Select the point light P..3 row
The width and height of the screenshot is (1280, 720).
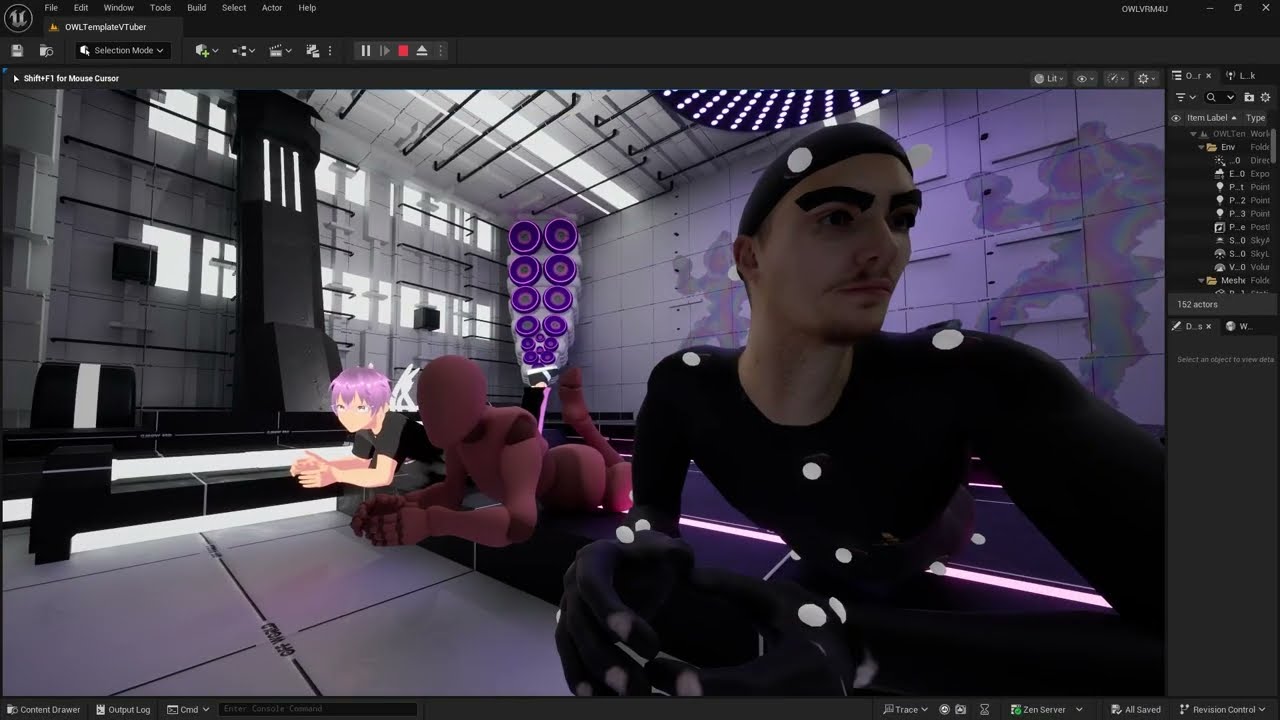1222,213
